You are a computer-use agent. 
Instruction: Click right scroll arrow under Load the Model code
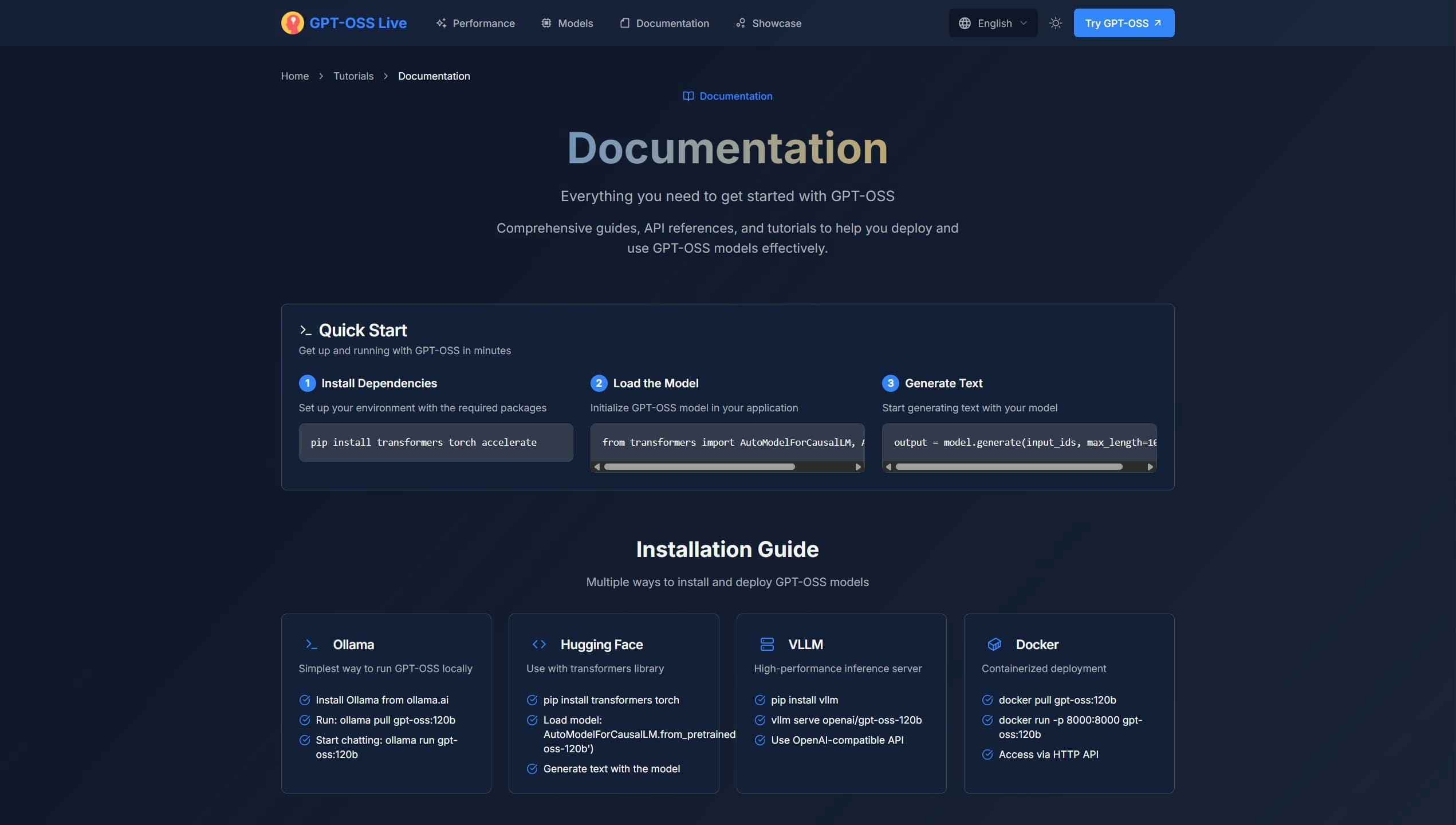tap(858, 467)
